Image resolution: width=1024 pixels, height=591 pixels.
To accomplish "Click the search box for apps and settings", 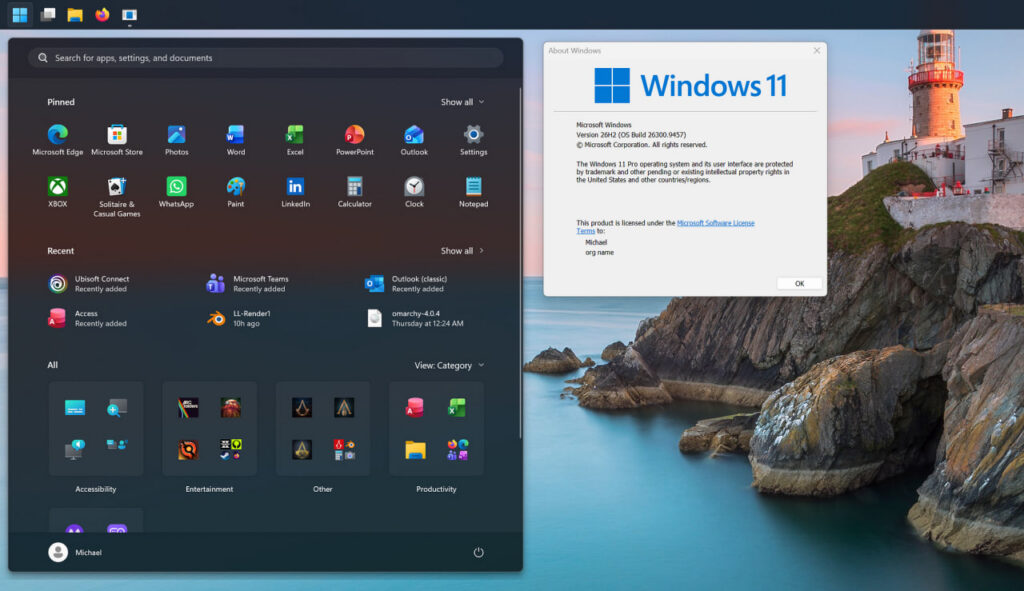I will [265, 58].
